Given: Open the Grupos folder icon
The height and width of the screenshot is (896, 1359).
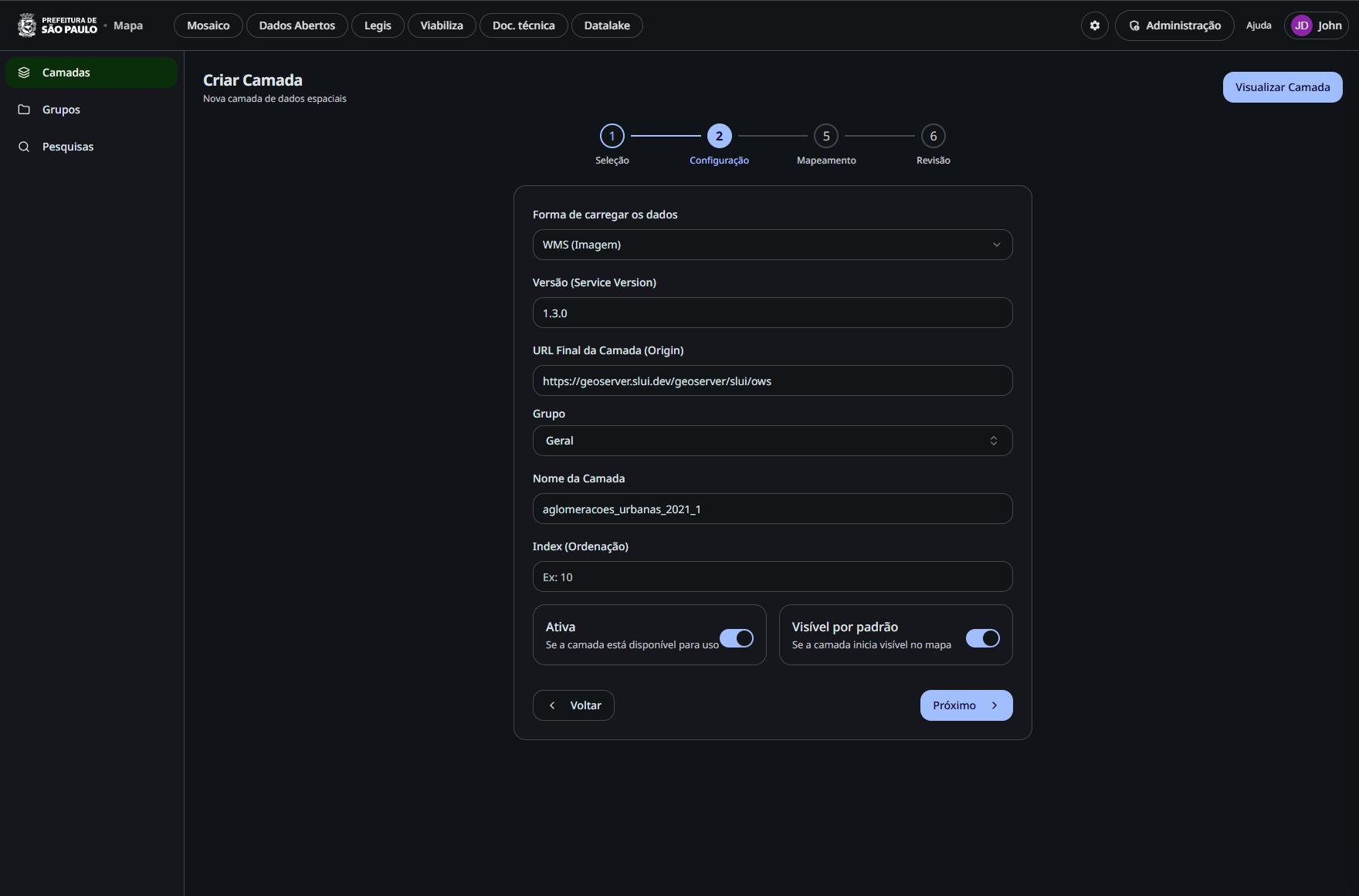Looking at the screenshot, I should point(24,110).
